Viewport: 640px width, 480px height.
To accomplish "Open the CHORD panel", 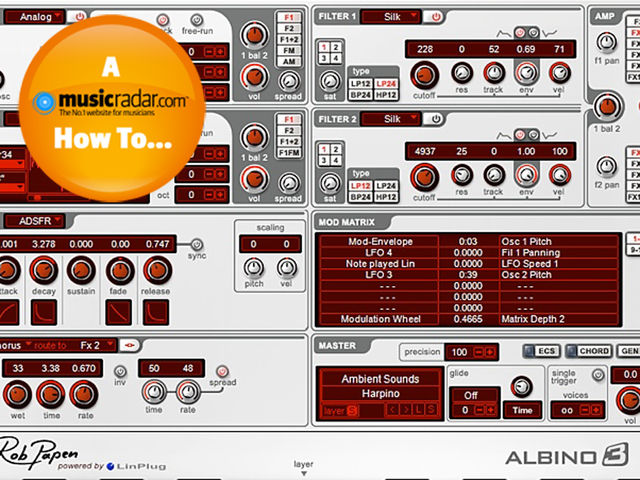I will [x=589, y=351].
